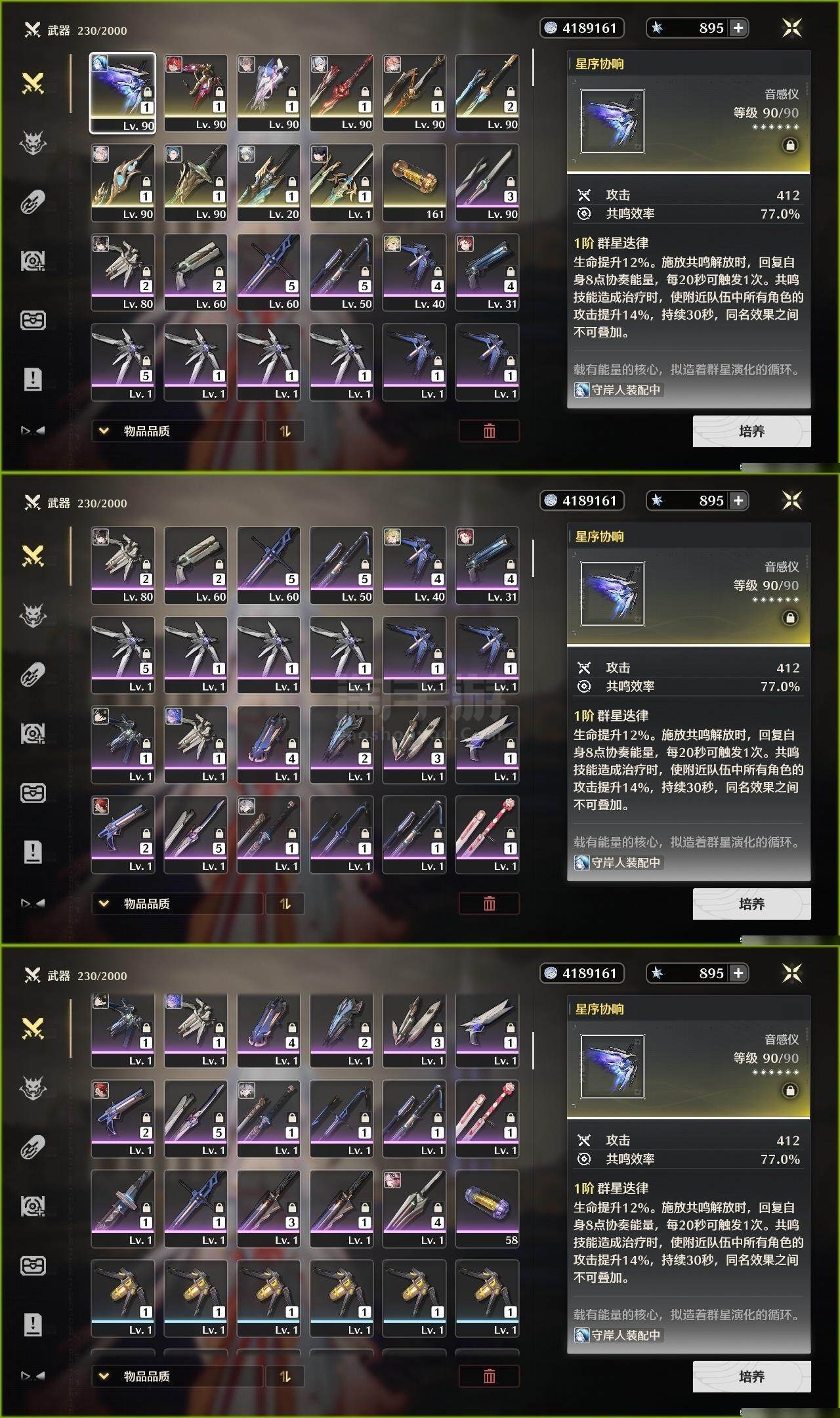Click the red trash delete icon in top panel
Screen dimensions: 840x1418
coord(489,431)
